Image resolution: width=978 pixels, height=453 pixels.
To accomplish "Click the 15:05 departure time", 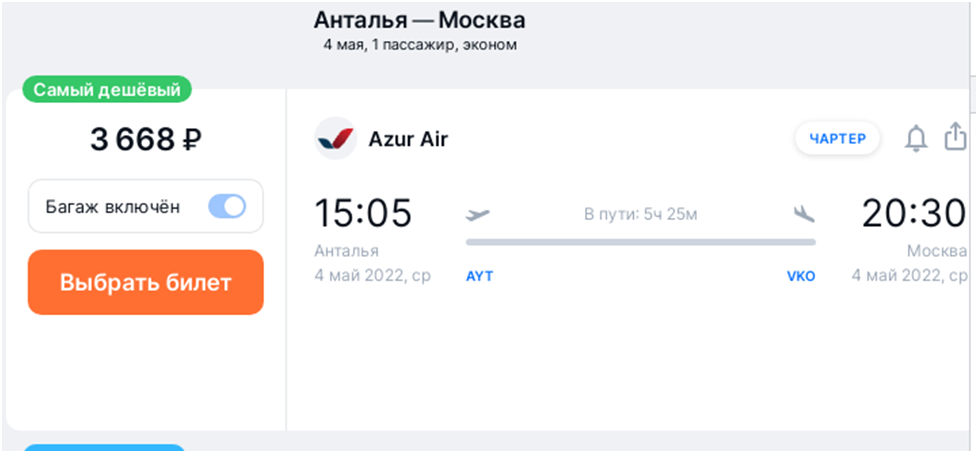I will tap(363, 213).
